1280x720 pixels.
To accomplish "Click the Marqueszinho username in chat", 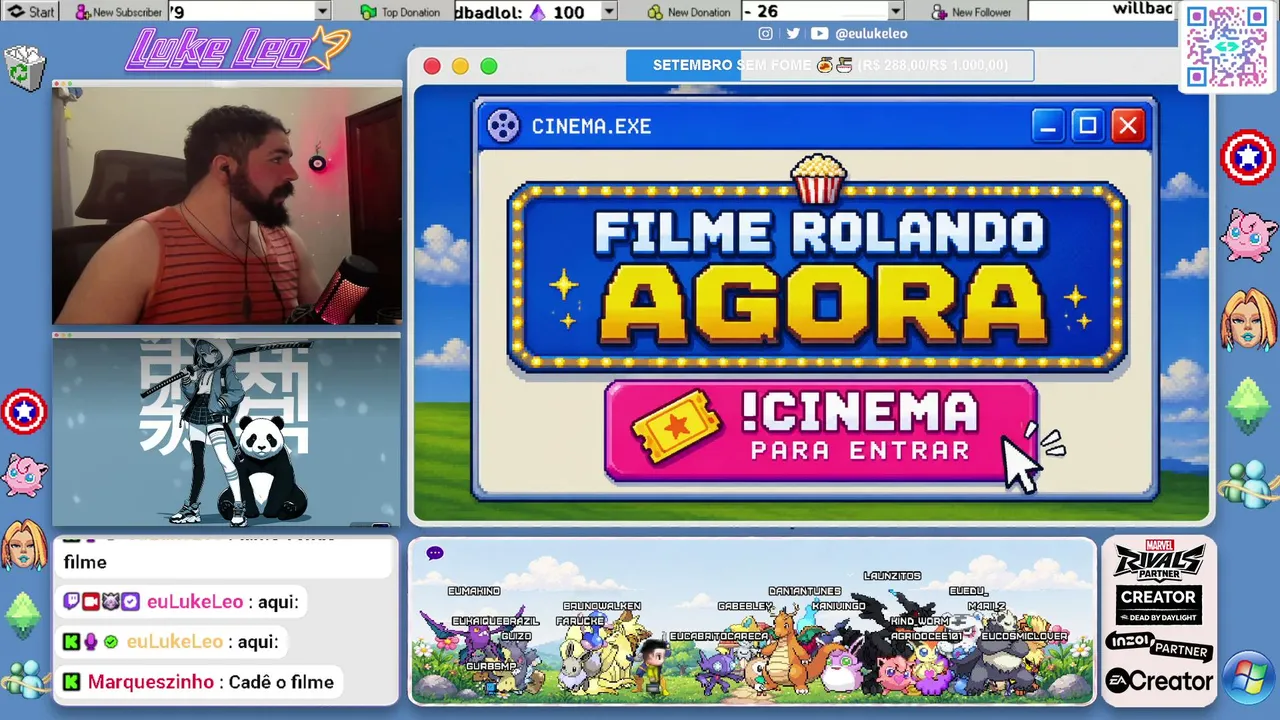I will coord(151,682).
